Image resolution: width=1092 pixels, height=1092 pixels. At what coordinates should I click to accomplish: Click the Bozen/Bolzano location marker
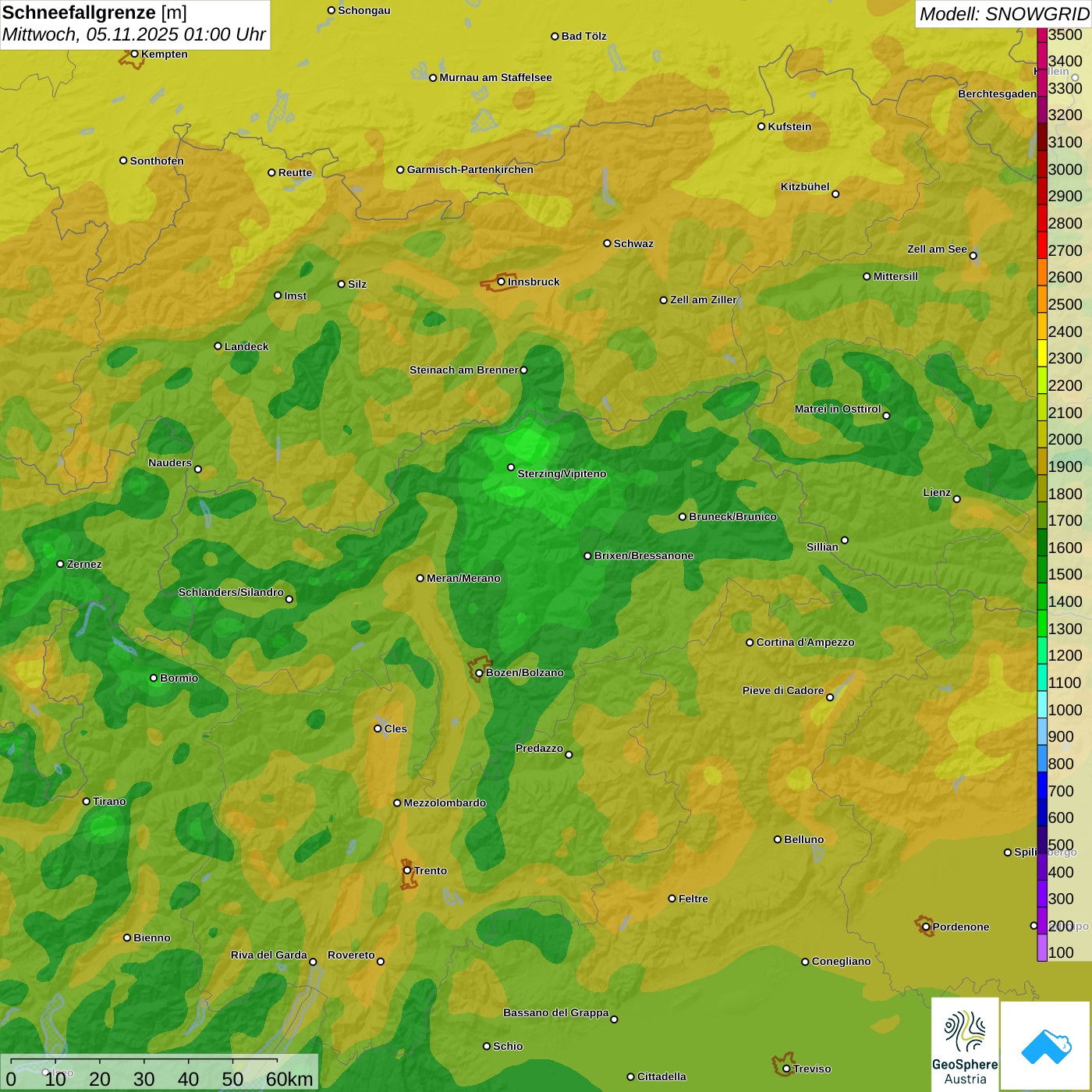(479, 672)
